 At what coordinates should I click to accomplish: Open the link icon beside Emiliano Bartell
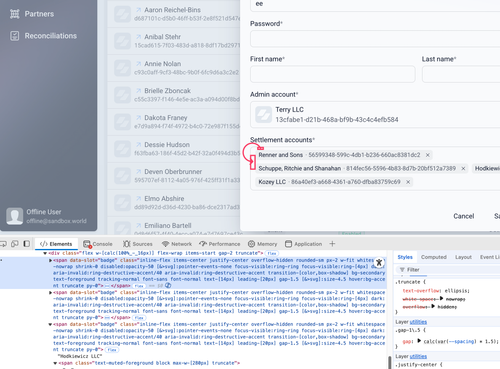138,226
